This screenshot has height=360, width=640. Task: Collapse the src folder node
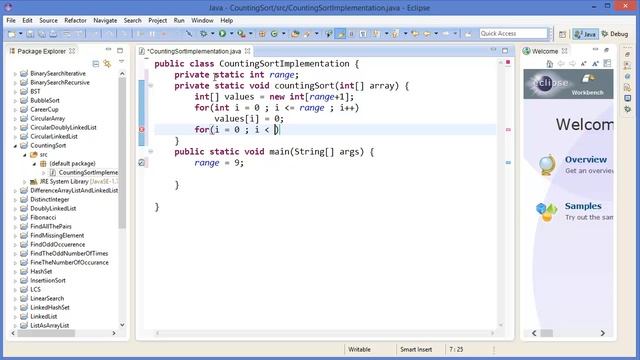click(24, 155)
